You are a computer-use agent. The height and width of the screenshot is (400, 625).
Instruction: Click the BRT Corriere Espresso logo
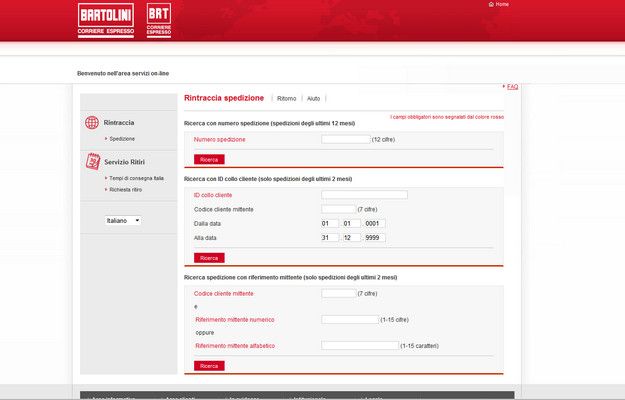(x=158, y=20)
